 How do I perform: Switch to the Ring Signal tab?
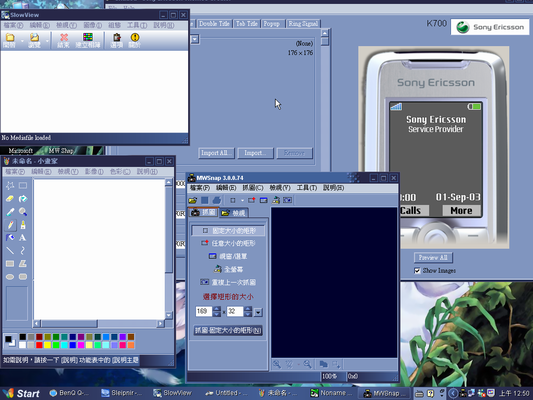coord(303,23)
